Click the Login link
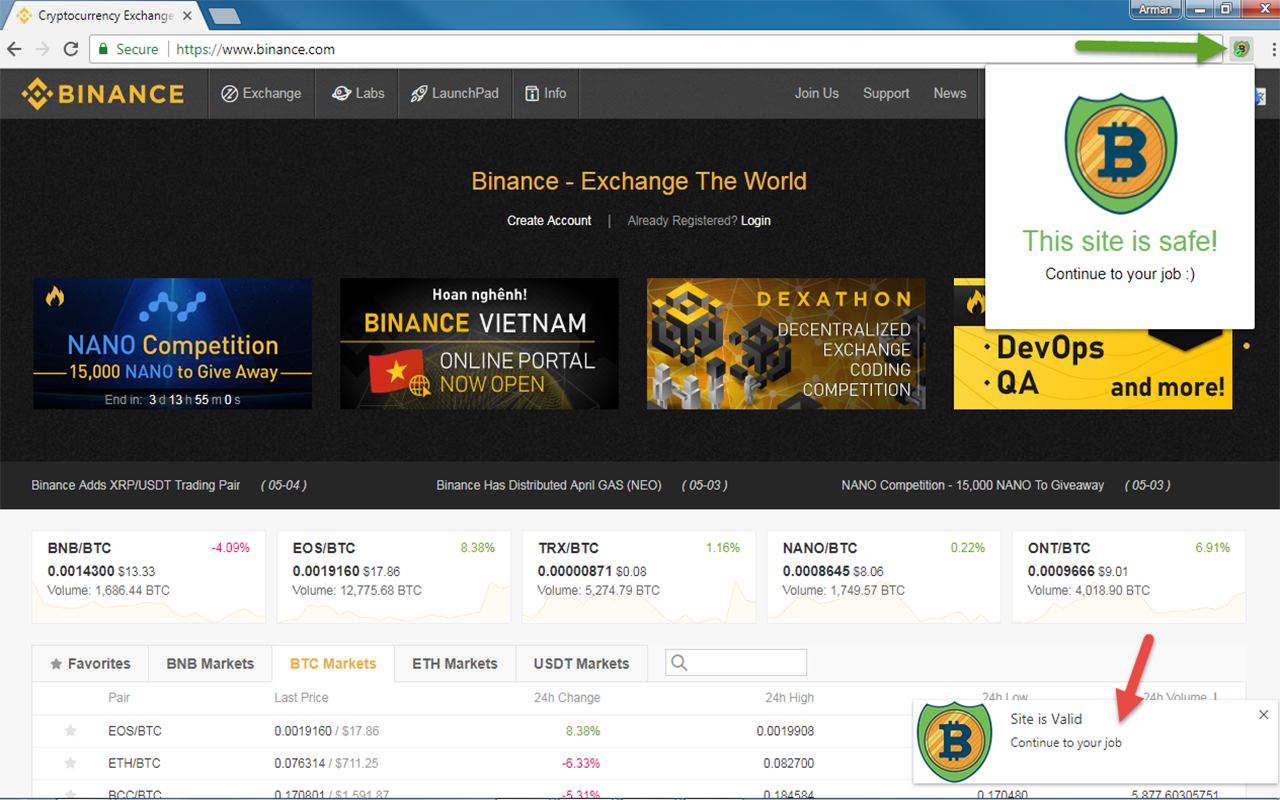 [756, 220]
